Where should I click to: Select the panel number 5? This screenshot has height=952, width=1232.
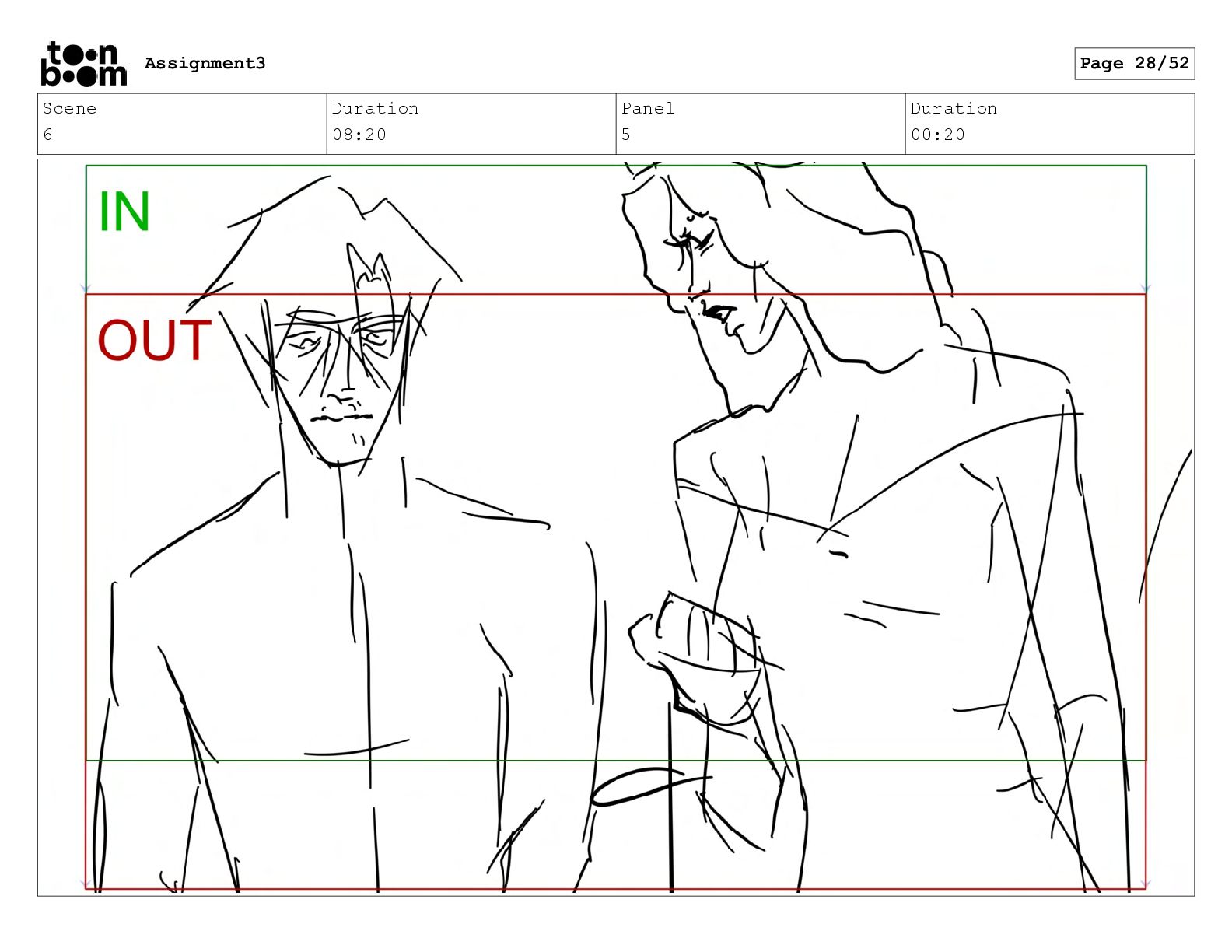coord(626,135)
